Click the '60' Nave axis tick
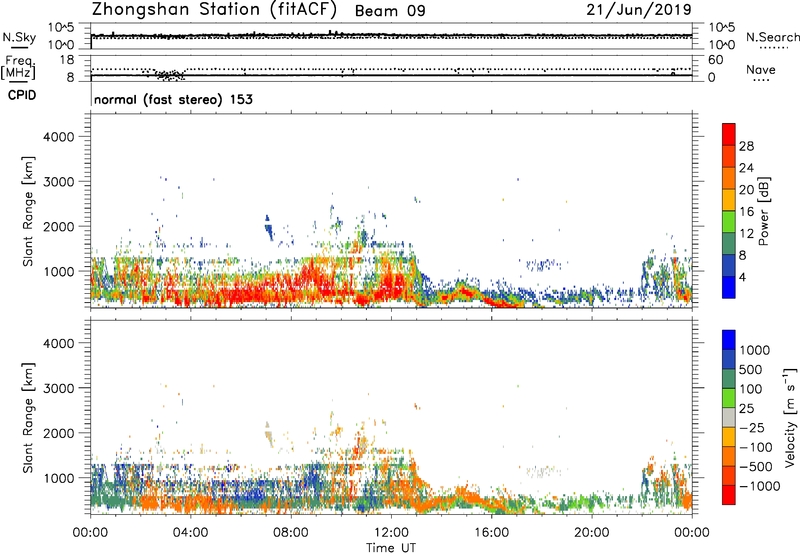The height and width of the screenshot is (554, 800). click(715, 60)
